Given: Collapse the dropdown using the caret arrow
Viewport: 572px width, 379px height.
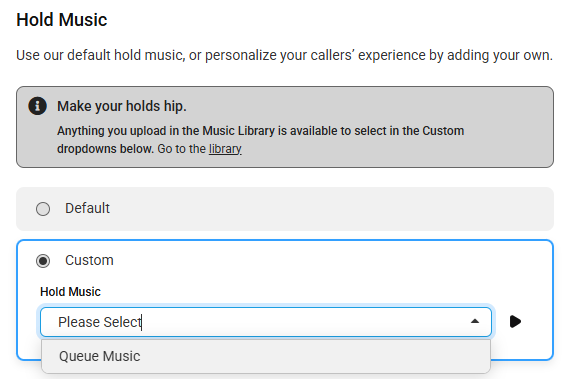Looking at the screenshot, I should click(x=475, y=321).
